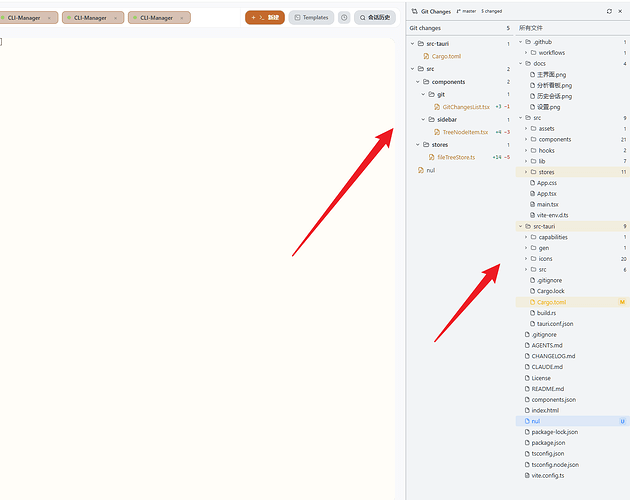Image resolution: width=630 pixels, height=500 pixels.
Task: Click file icon of build.rs
Action: tap(532, 313)
